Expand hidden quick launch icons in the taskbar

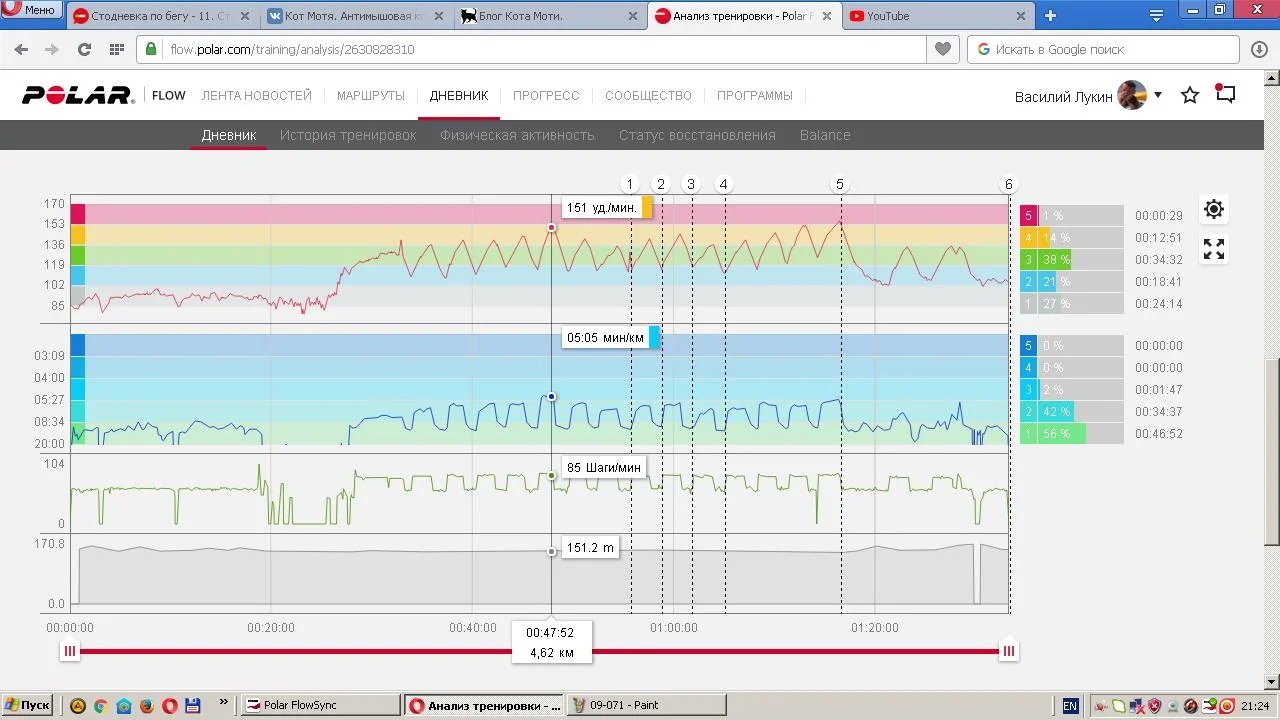click(223, 703)
